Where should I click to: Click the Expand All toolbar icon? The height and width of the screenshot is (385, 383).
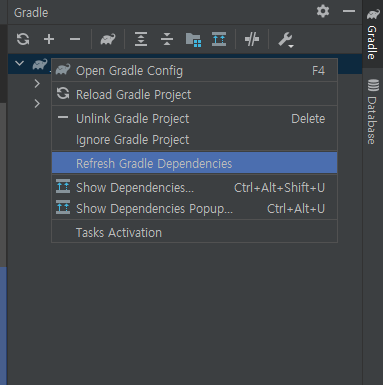click(141, 39)
